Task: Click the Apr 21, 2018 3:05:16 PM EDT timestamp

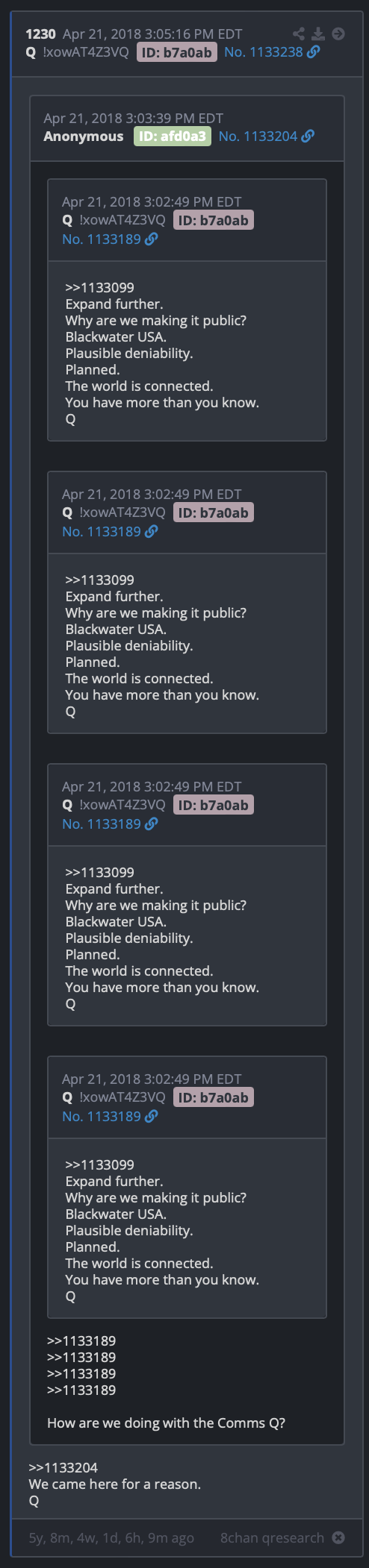Action: tap(152, 34)
